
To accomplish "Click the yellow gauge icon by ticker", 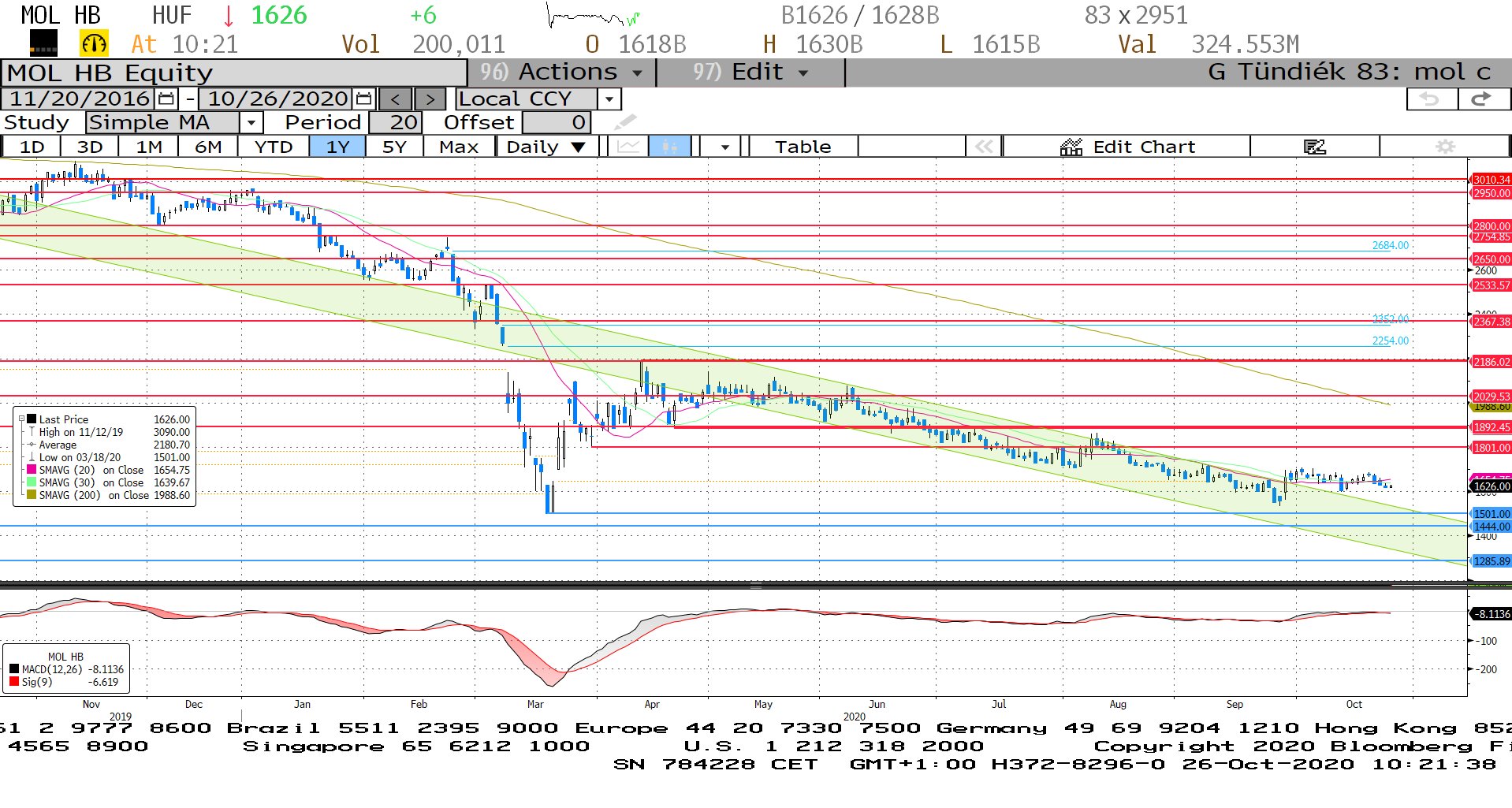I will point(94,43).
